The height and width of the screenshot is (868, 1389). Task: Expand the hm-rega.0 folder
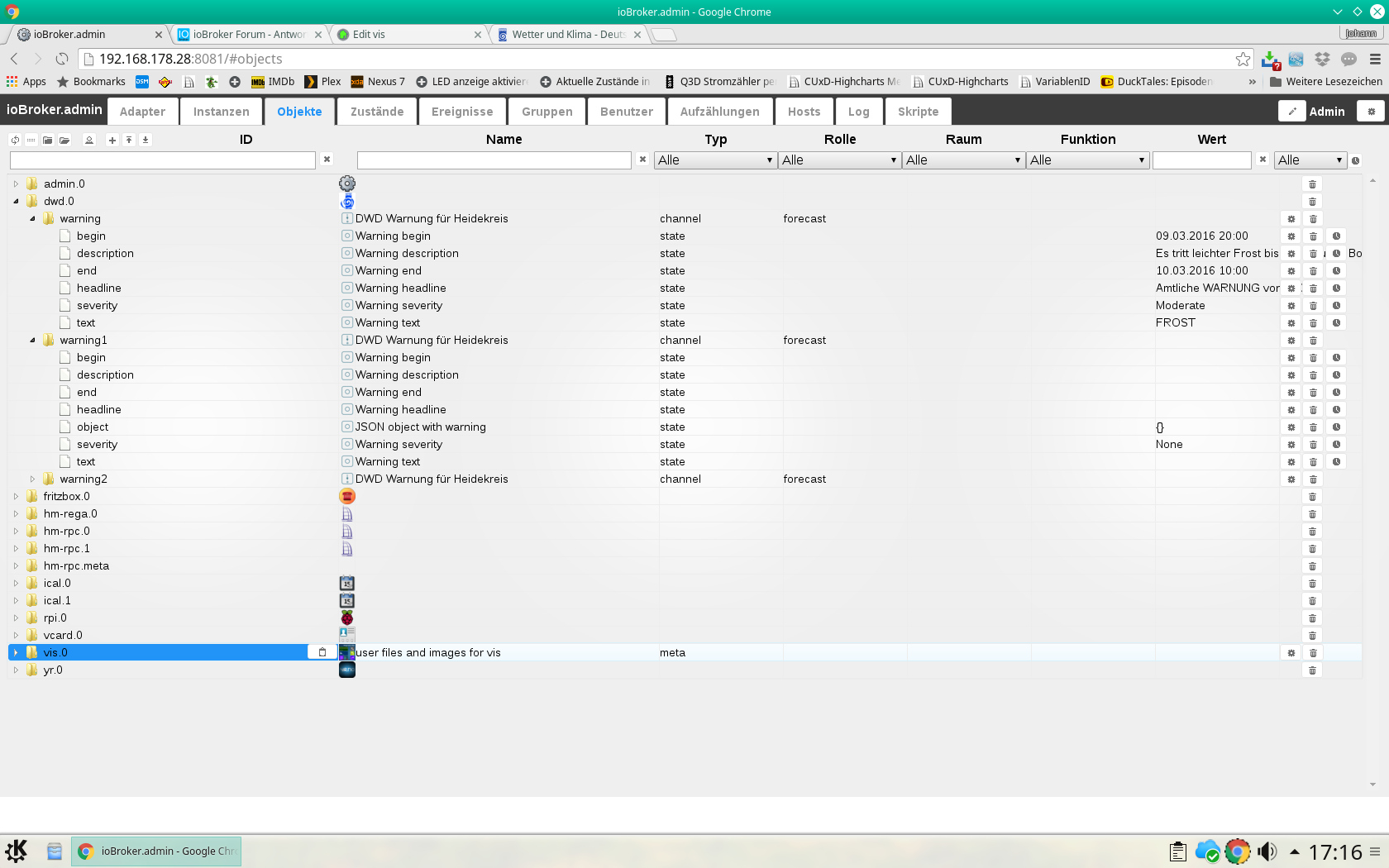[16, 513]
